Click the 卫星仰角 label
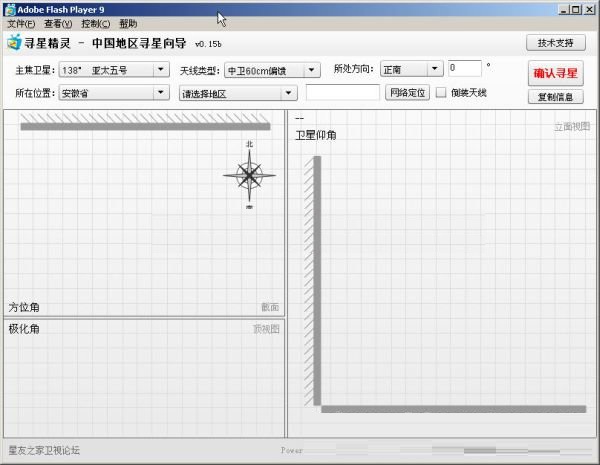600x465 pixels. [x=316, y=135]
